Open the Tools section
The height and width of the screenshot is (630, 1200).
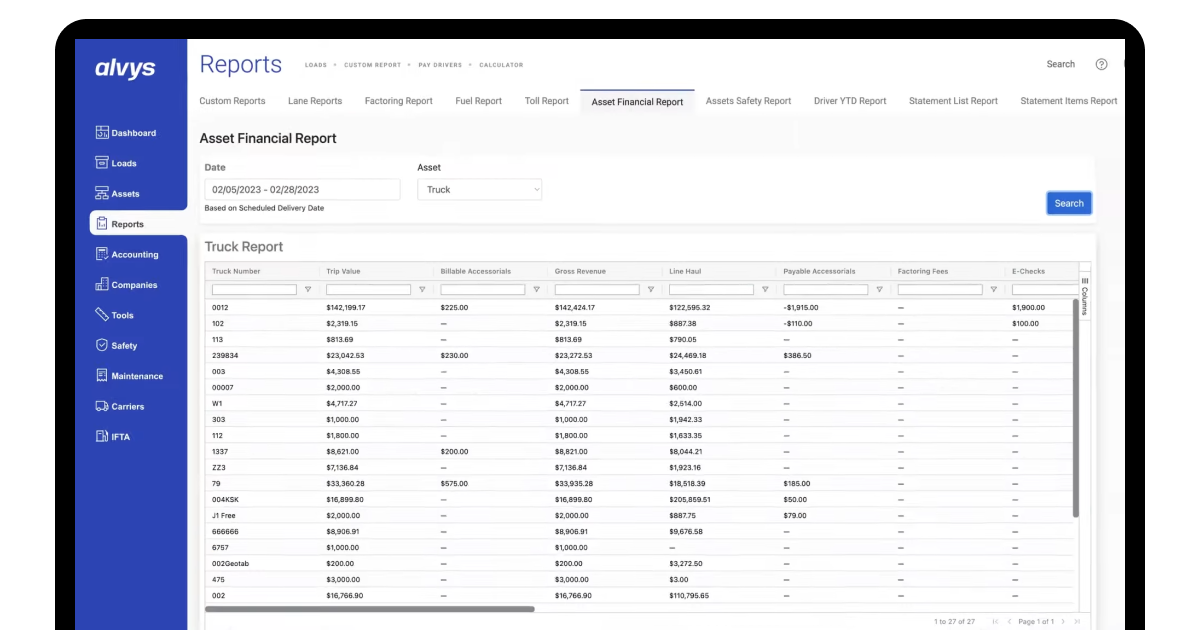pos(114,315)
